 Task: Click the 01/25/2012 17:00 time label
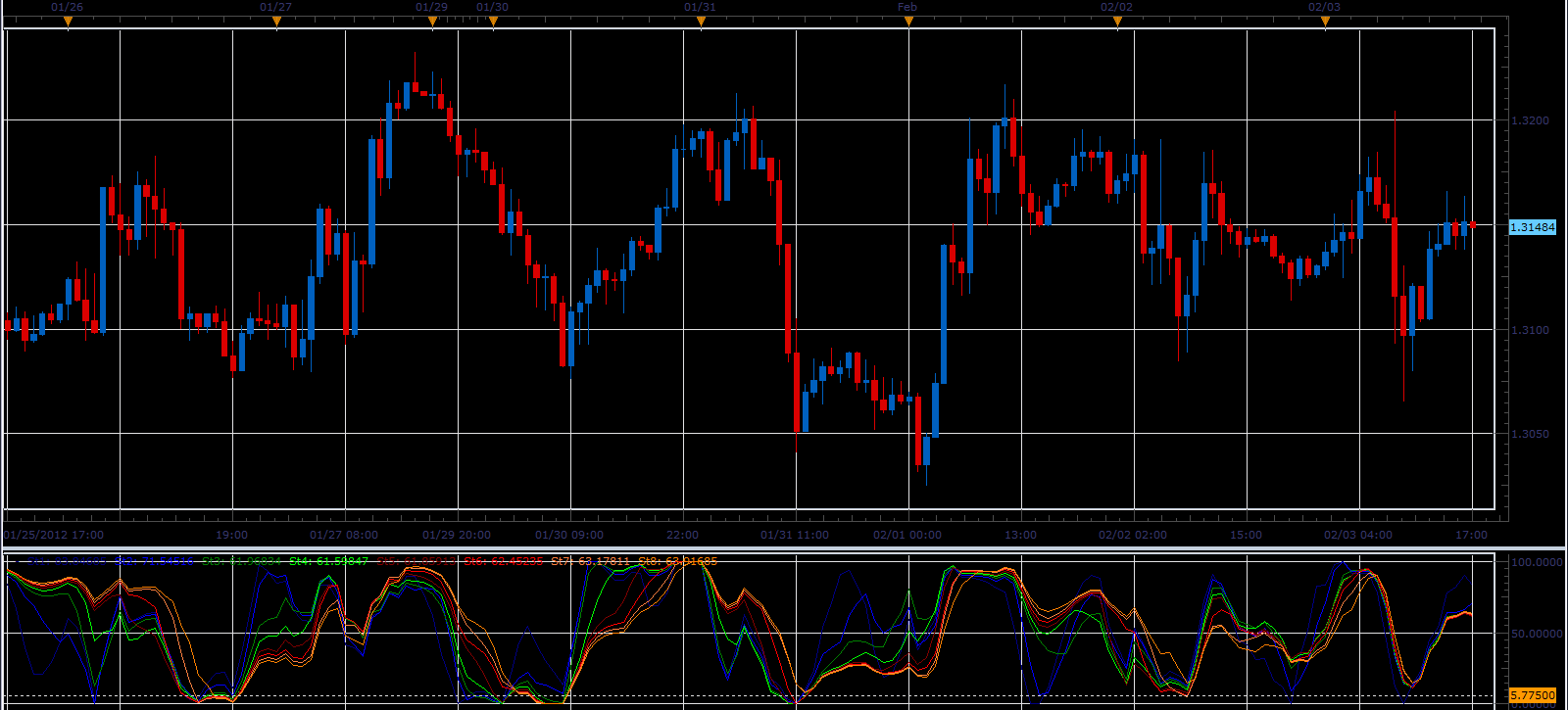point(54,535)
